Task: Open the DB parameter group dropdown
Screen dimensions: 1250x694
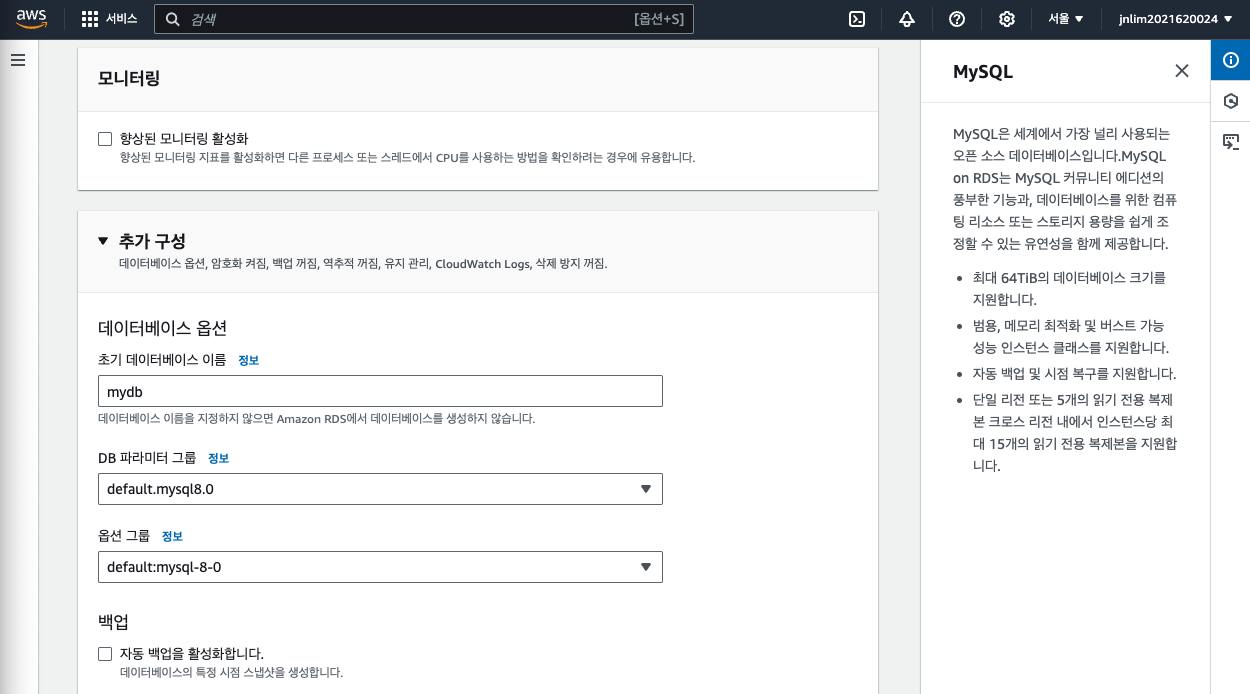Action: click(x=380, y=489)
